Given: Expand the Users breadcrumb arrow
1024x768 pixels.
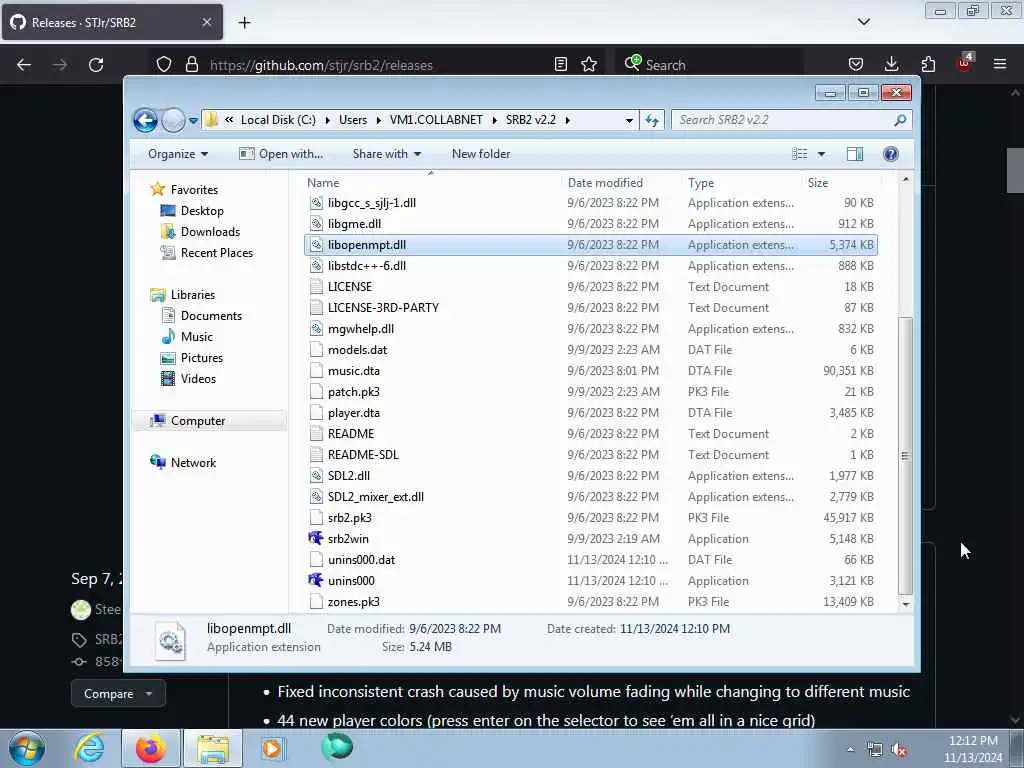Looking at the screenshot, I should click(x=379, y=120).
